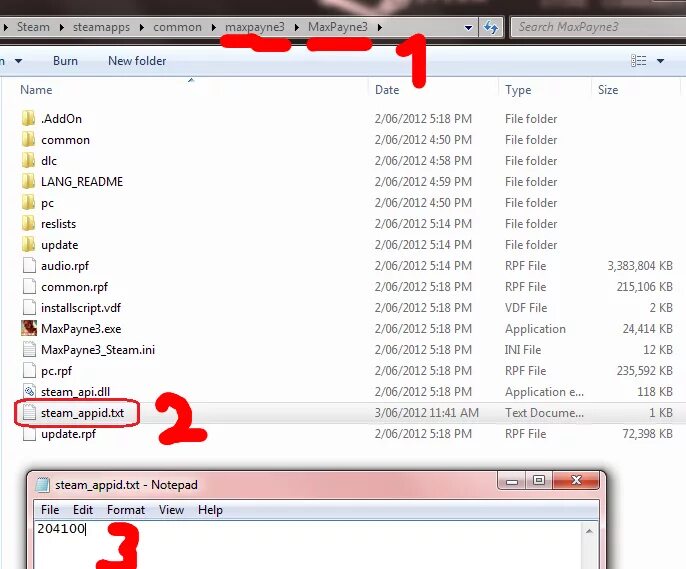Maximize the Notepad window
This screenshot has height=569, width=686.
pyautogui.click(x=539, y=480)
